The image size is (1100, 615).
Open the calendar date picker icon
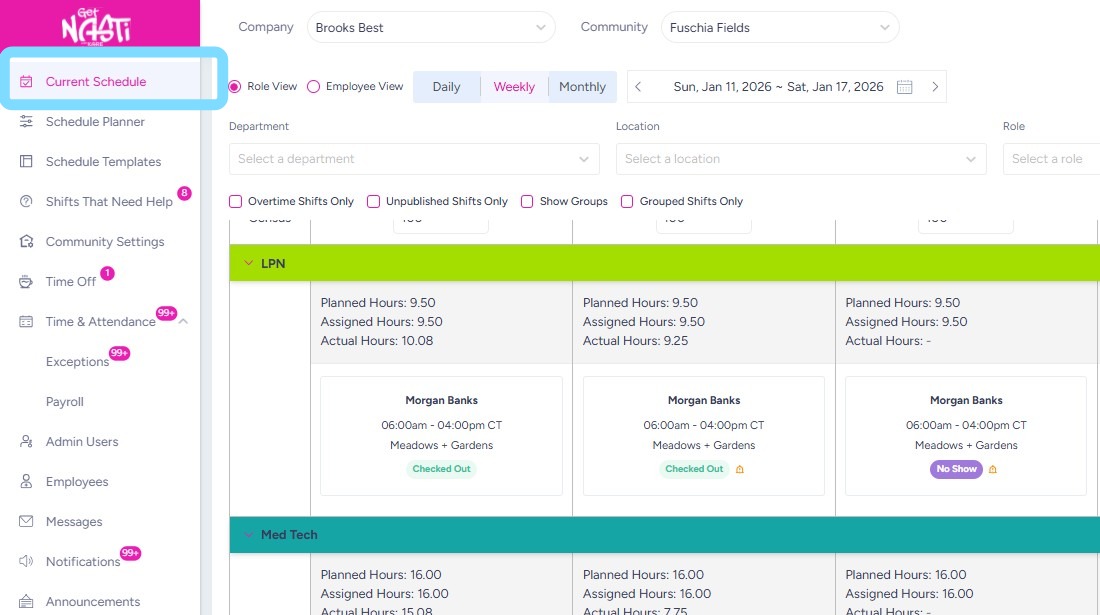point(904,87)
